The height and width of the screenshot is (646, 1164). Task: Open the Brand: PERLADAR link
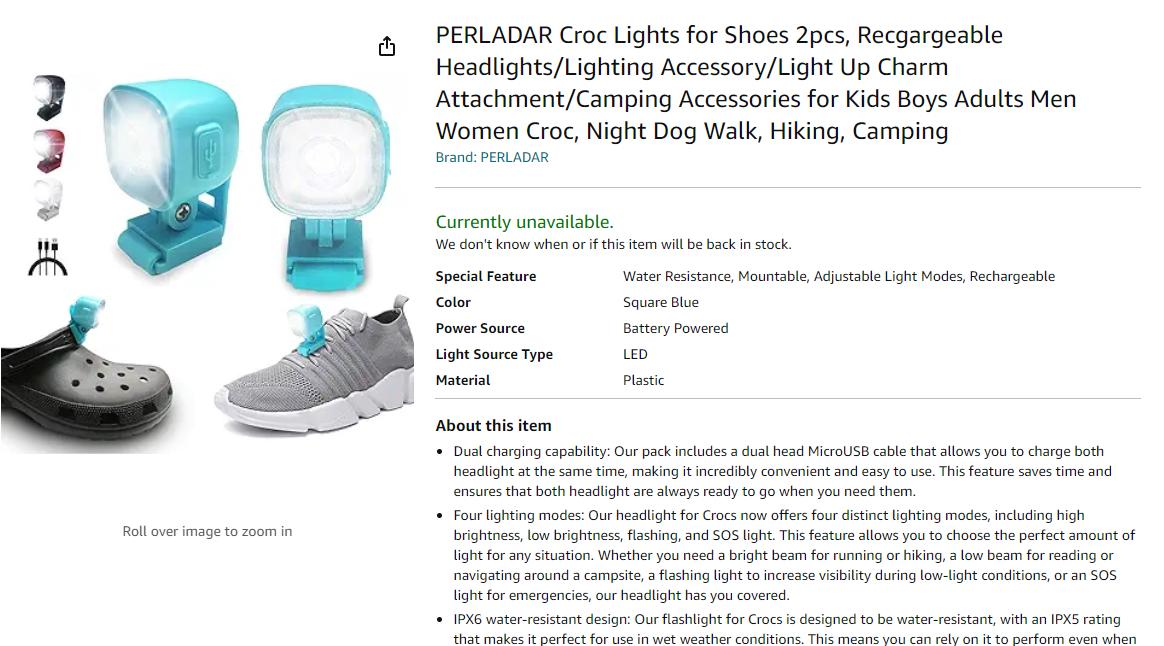click(492, 157)
